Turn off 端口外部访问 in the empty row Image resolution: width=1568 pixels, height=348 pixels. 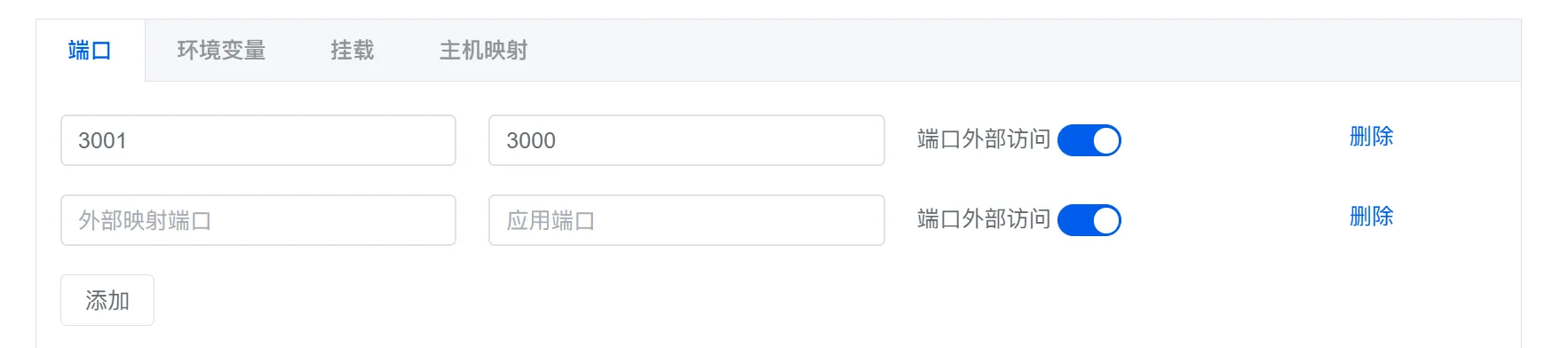click(x=1089, y=220)
